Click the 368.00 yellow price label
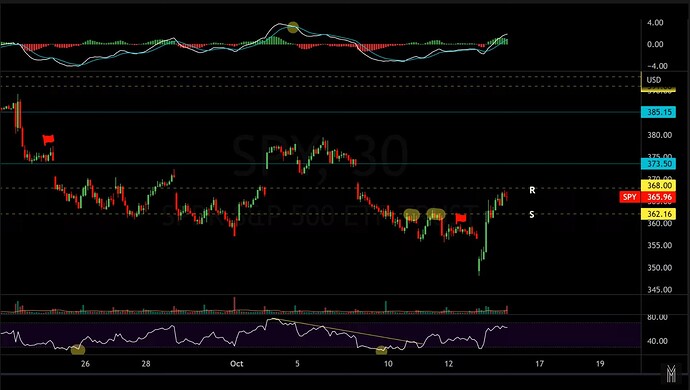This screenshot has height=390, width=690. 659,185
